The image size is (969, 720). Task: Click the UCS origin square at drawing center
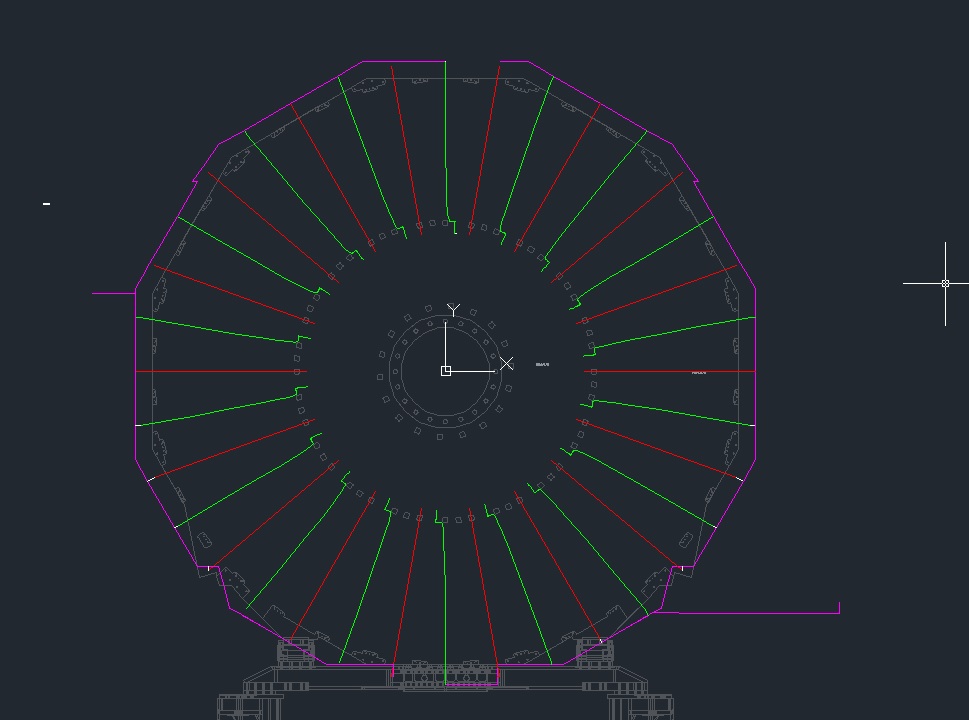tap(446, 371)
